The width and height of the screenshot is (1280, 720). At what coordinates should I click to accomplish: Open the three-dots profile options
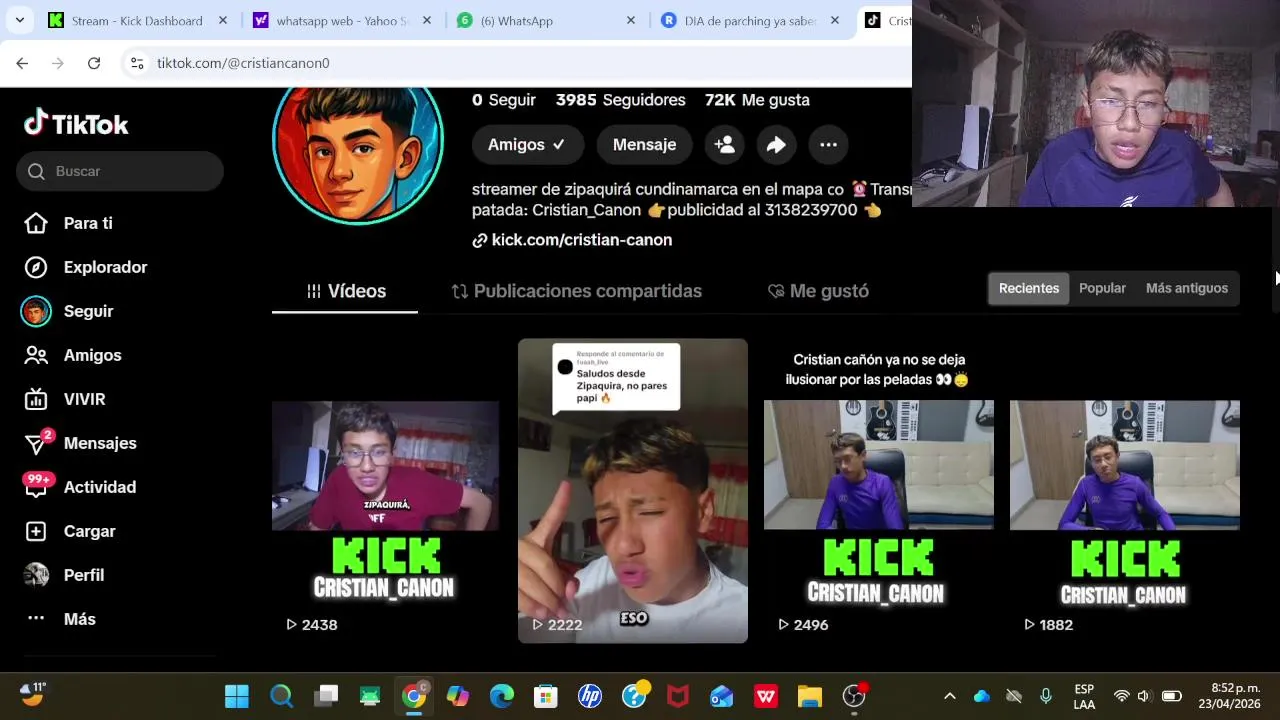(828, 145)
